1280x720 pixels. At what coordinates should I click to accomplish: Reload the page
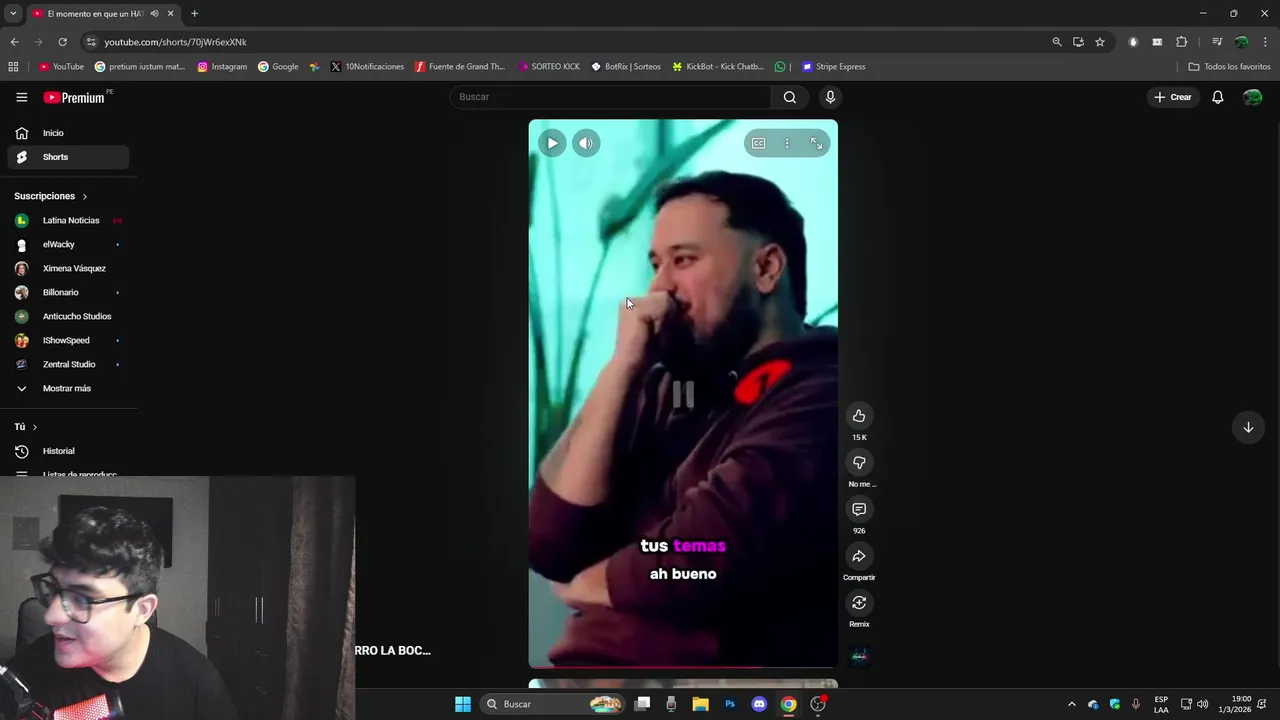point(62,42)
